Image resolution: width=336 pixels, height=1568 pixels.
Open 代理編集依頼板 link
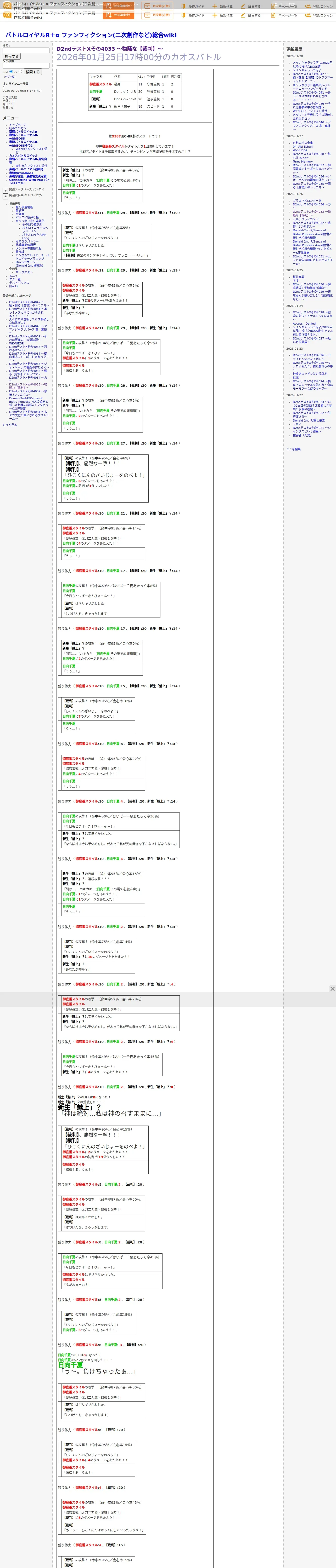26,245
